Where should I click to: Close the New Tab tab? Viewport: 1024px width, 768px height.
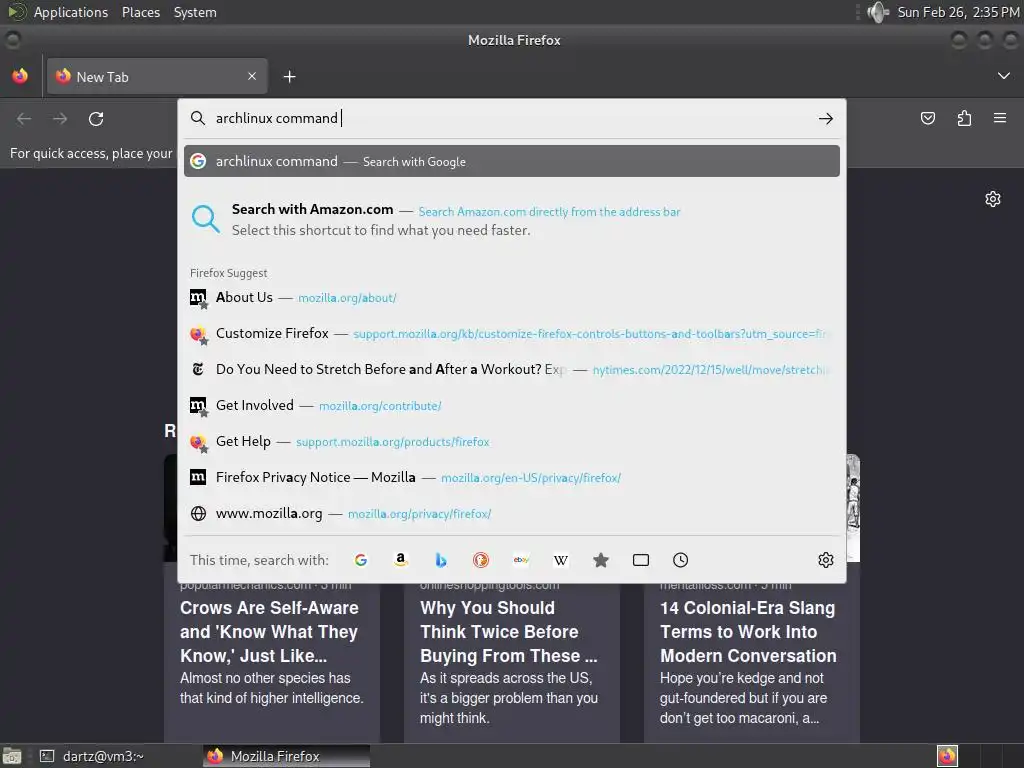pos(252,76)
